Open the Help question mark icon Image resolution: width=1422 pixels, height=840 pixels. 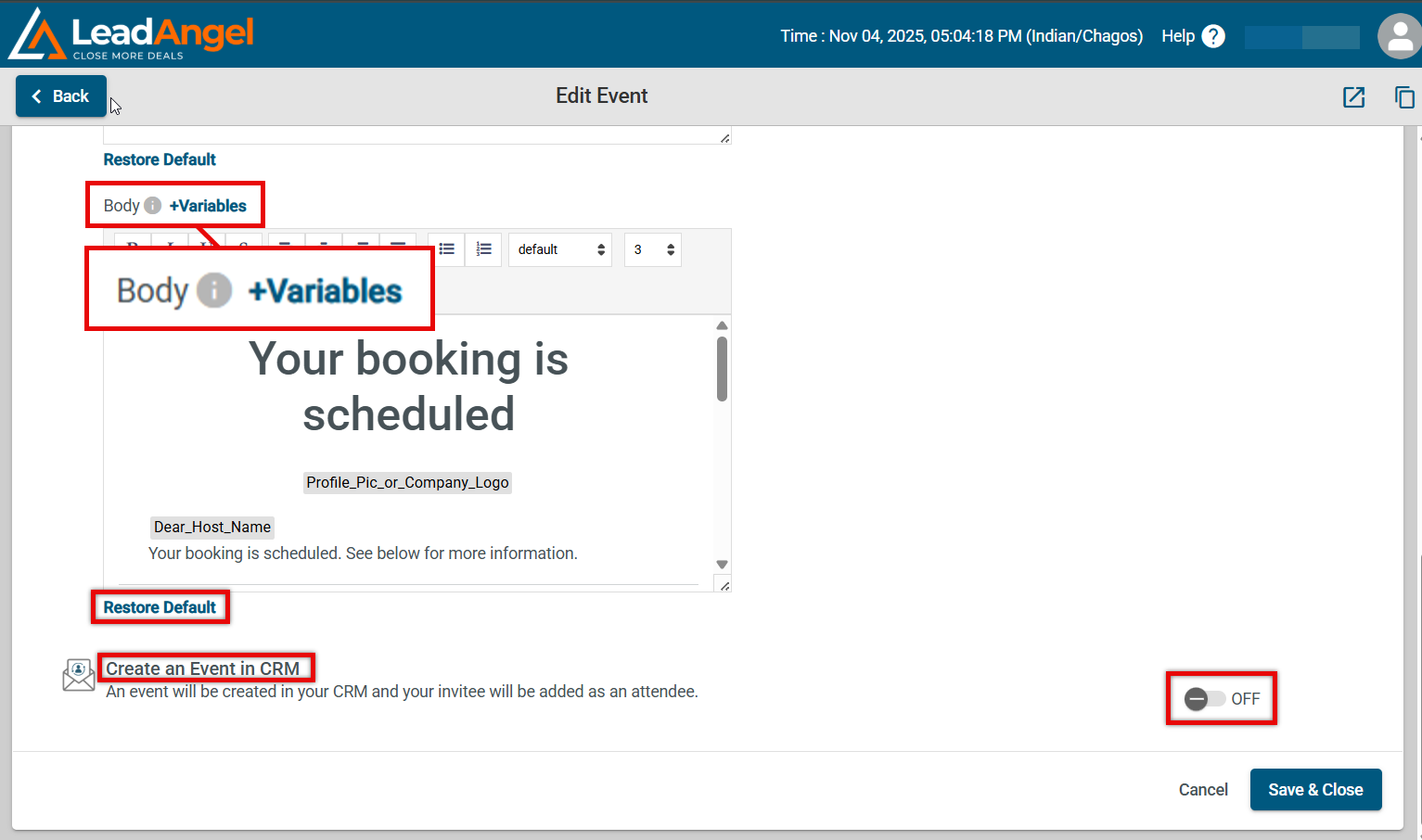(1213, 36)
